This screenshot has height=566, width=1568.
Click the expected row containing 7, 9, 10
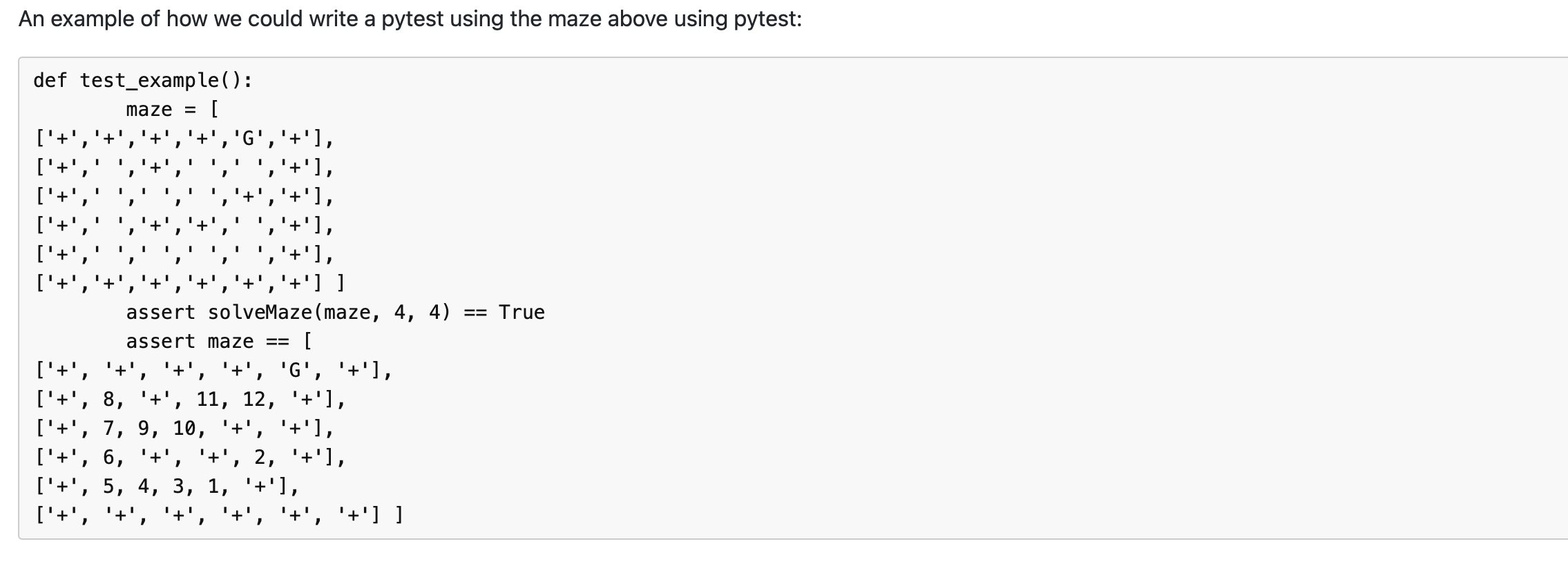tap(184, 429)
